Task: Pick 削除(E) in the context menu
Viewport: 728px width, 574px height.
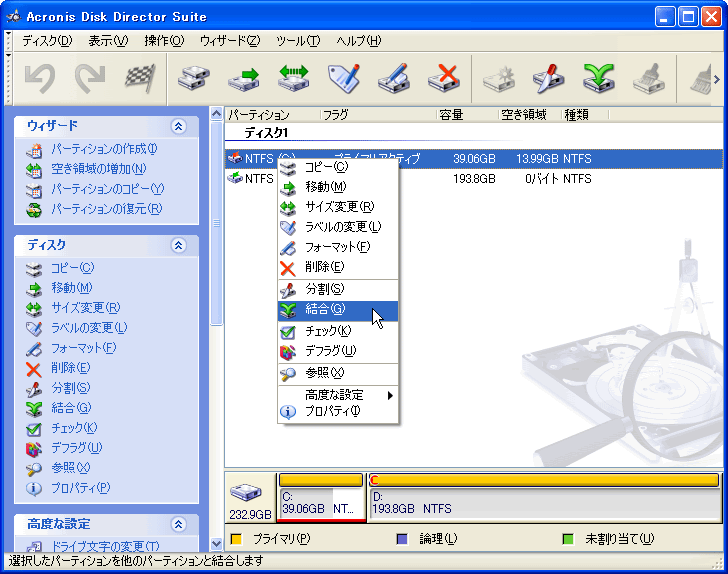Action: 338,267
